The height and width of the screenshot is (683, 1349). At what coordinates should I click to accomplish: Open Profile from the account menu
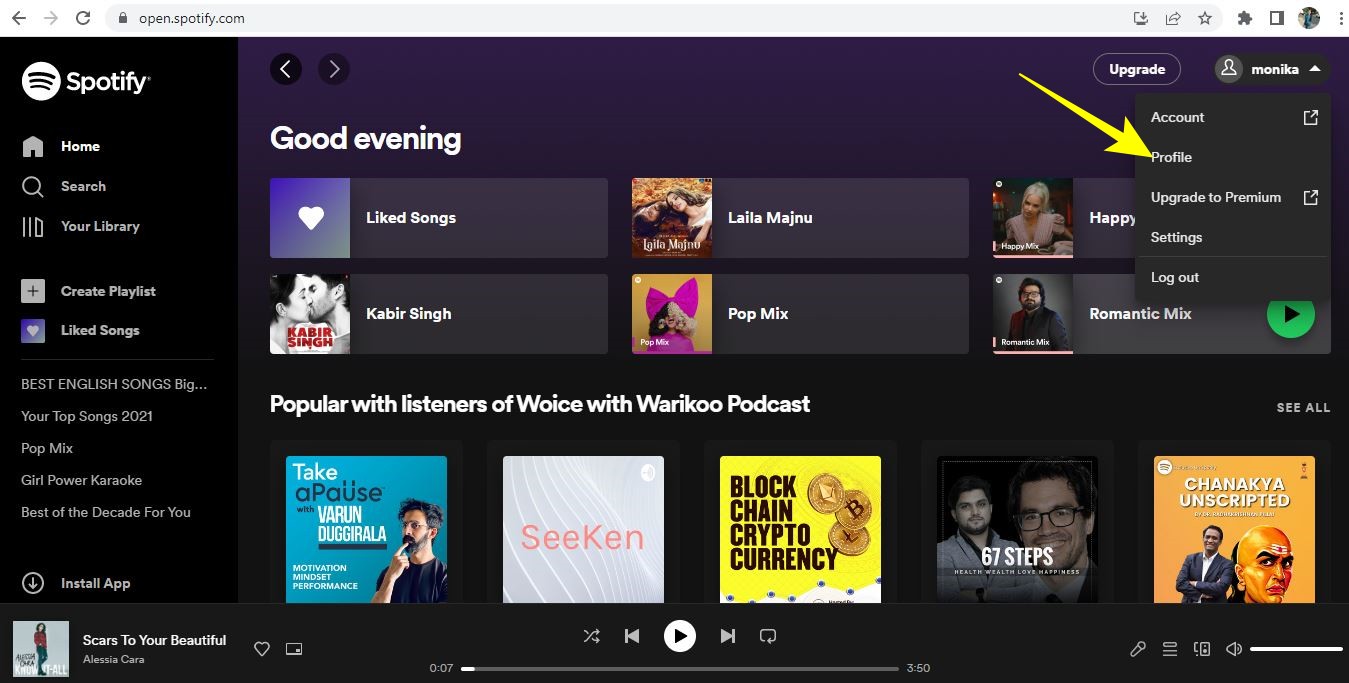[x=1171, y=157]
